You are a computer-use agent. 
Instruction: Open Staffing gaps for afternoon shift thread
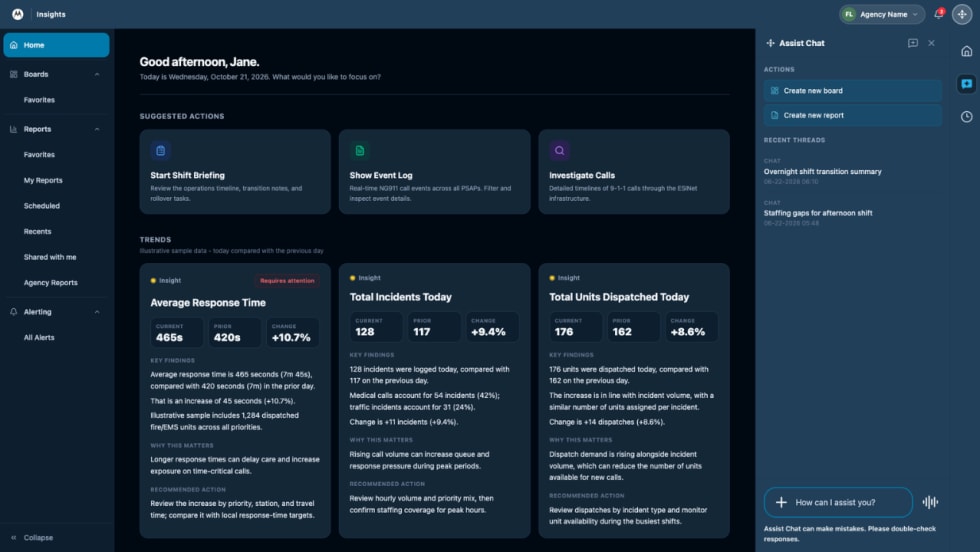point(818,213)
